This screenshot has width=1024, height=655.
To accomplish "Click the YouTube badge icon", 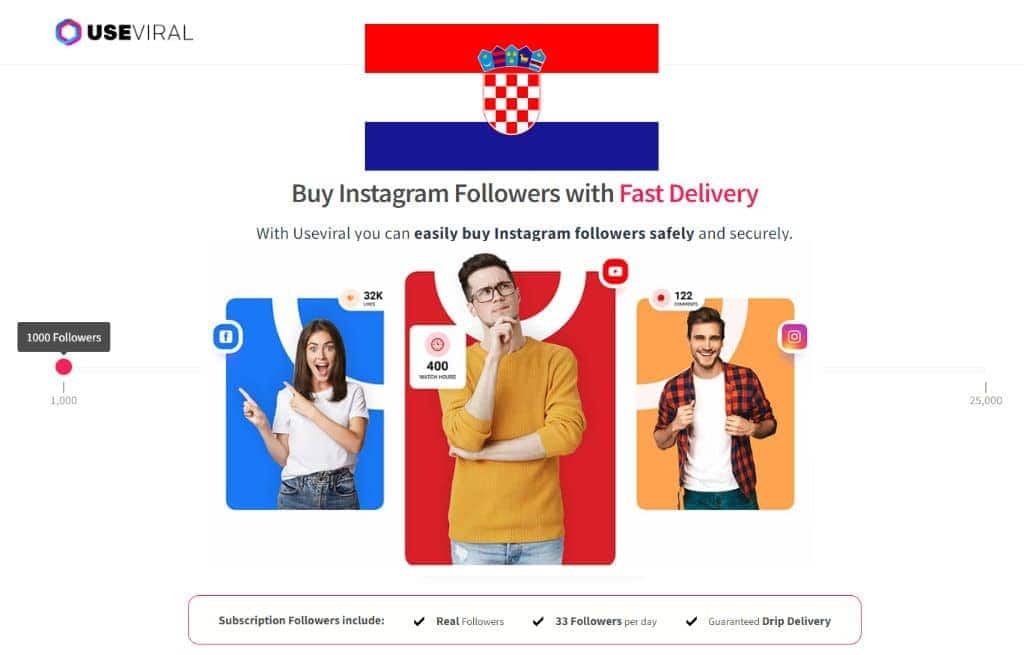I will click(x=615, y=271).
